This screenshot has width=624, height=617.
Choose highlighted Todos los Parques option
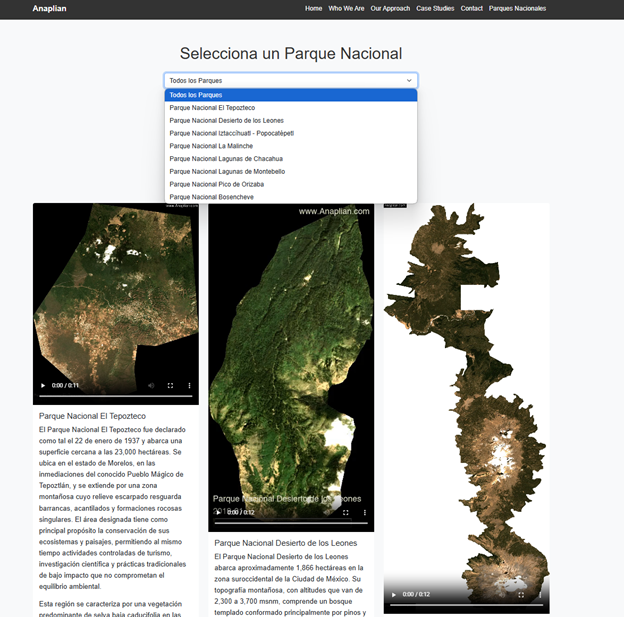click(291, 95)
